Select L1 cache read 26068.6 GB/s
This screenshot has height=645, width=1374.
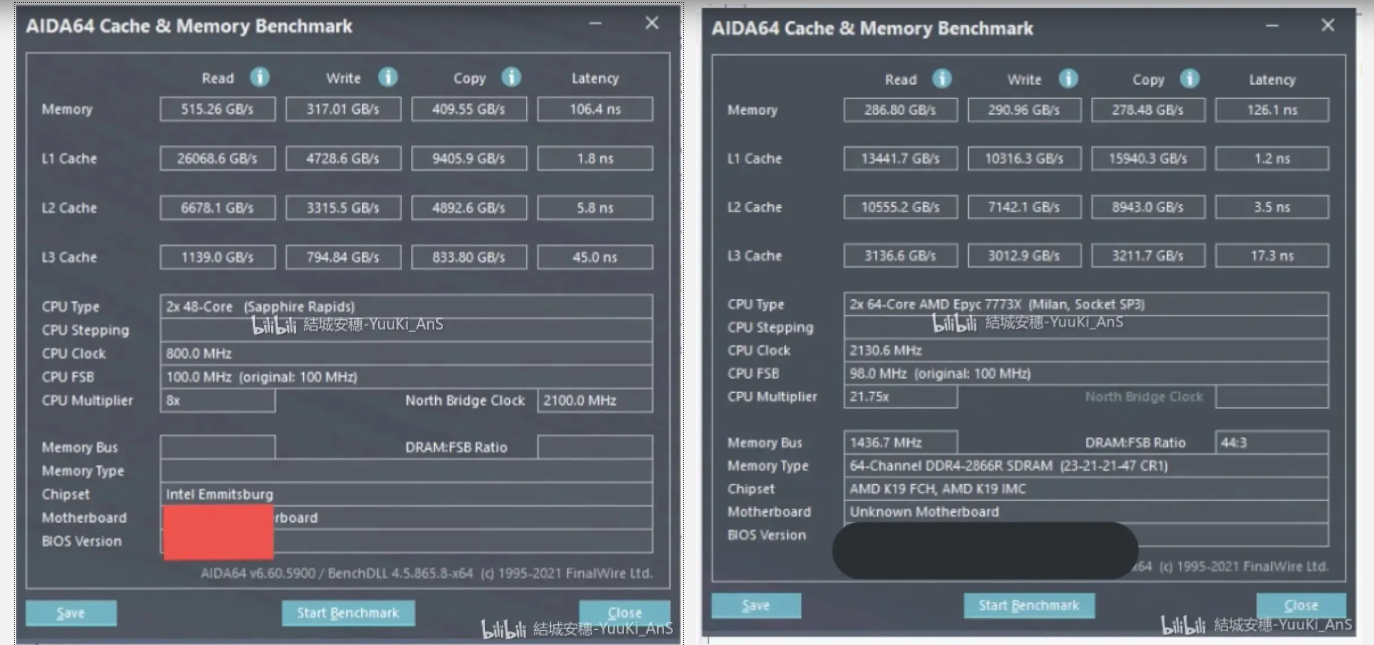[x=218, y=158]
